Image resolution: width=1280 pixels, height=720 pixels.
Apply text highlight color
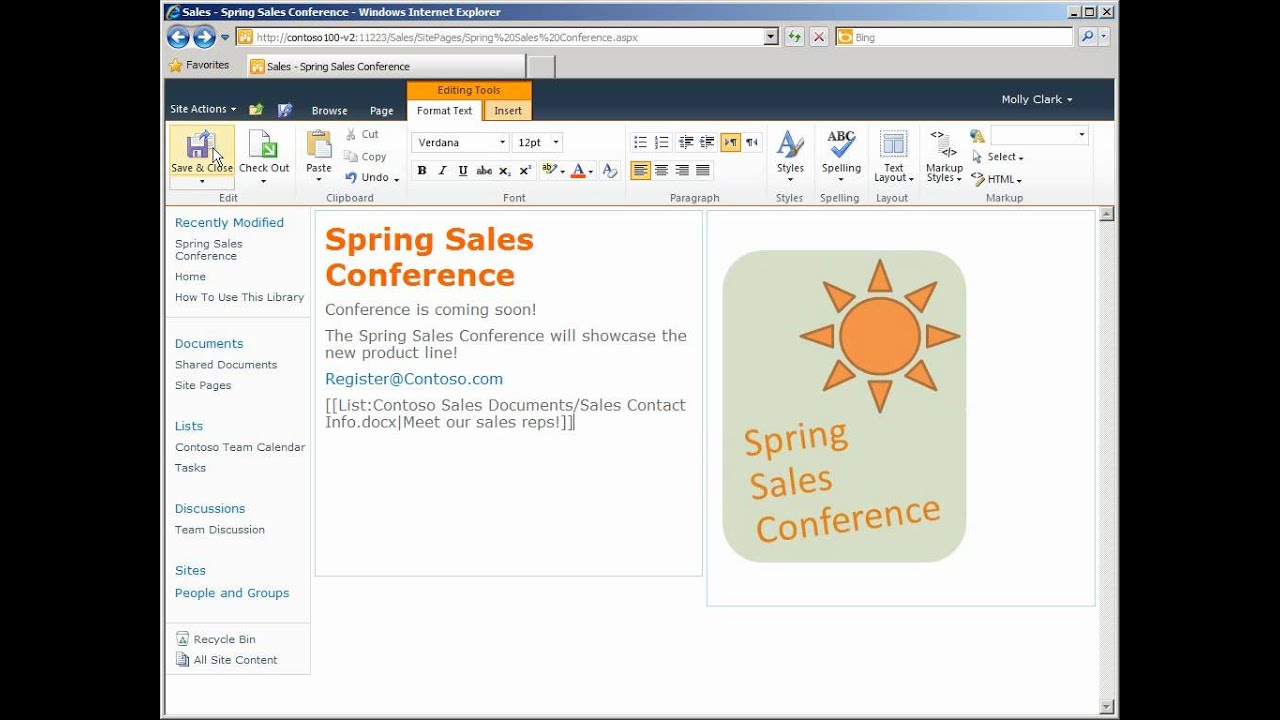coord(548,171)
